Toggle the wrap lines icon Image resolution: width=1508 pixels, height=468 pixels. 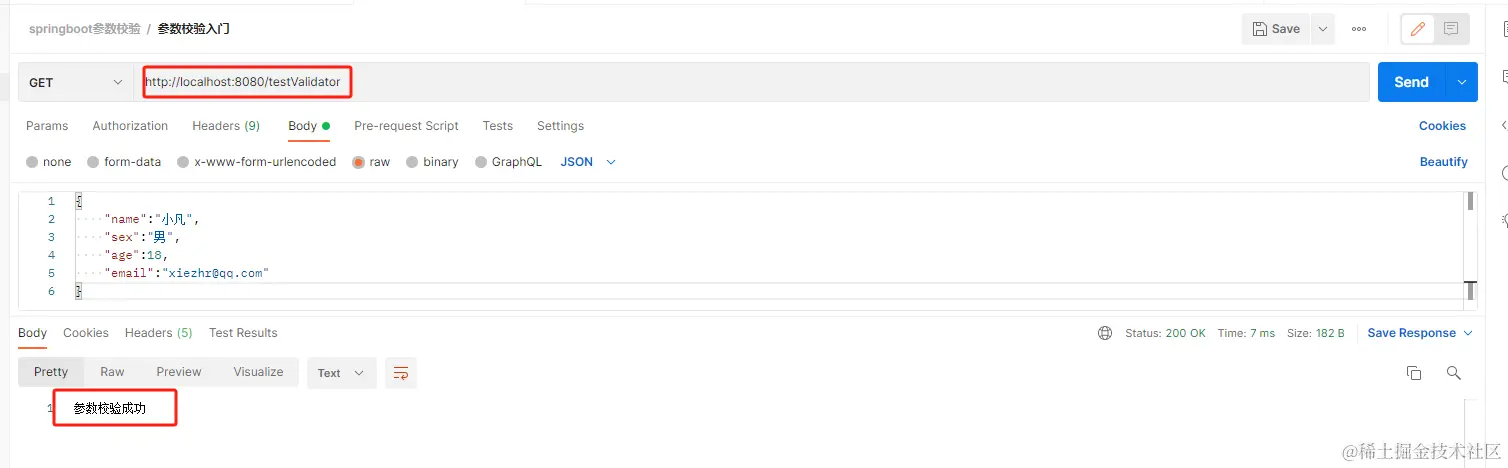[x=401, y=373]
